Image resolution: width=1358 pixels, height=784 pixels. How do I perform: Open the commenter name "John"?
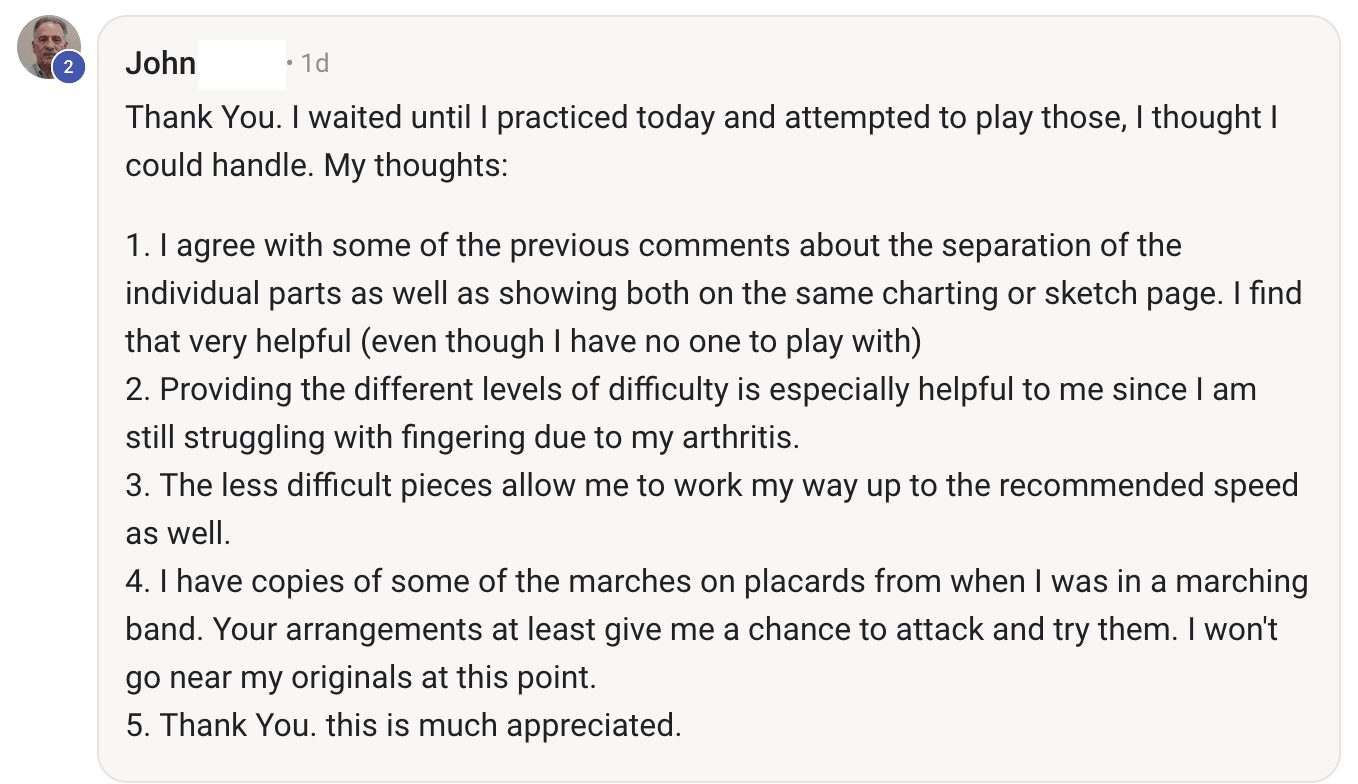pos(160,64)
